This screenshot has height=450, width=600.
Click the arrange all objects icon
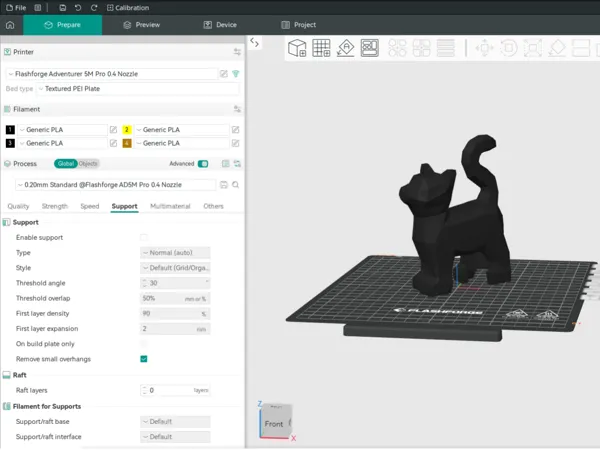point(370,48)
